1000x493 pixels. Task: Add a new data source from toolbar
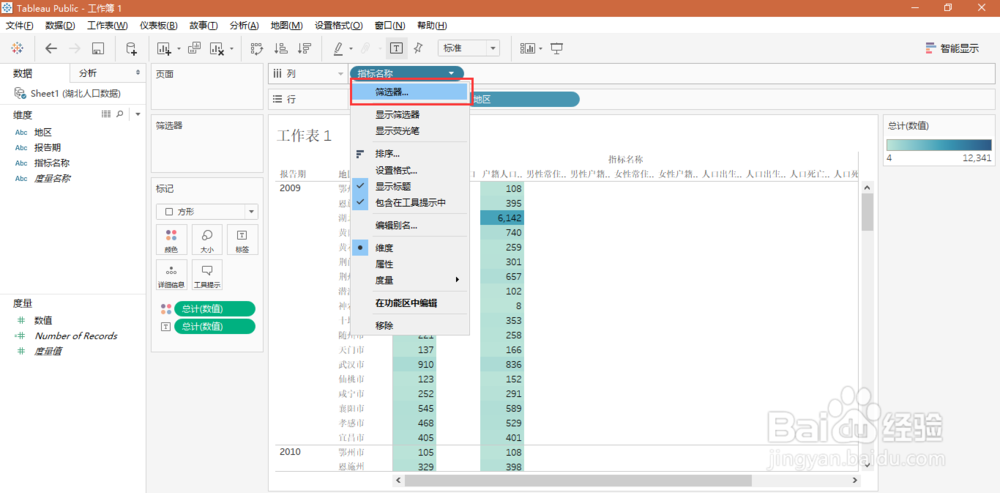(x=131, y=48)
